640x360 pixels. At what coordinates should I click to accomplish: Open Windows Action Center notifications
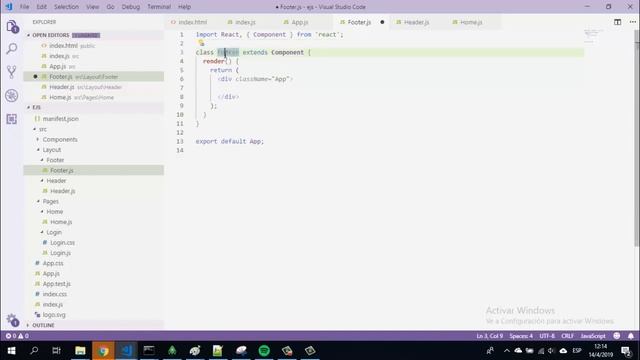pyautogui.click(x=626, y=351)
